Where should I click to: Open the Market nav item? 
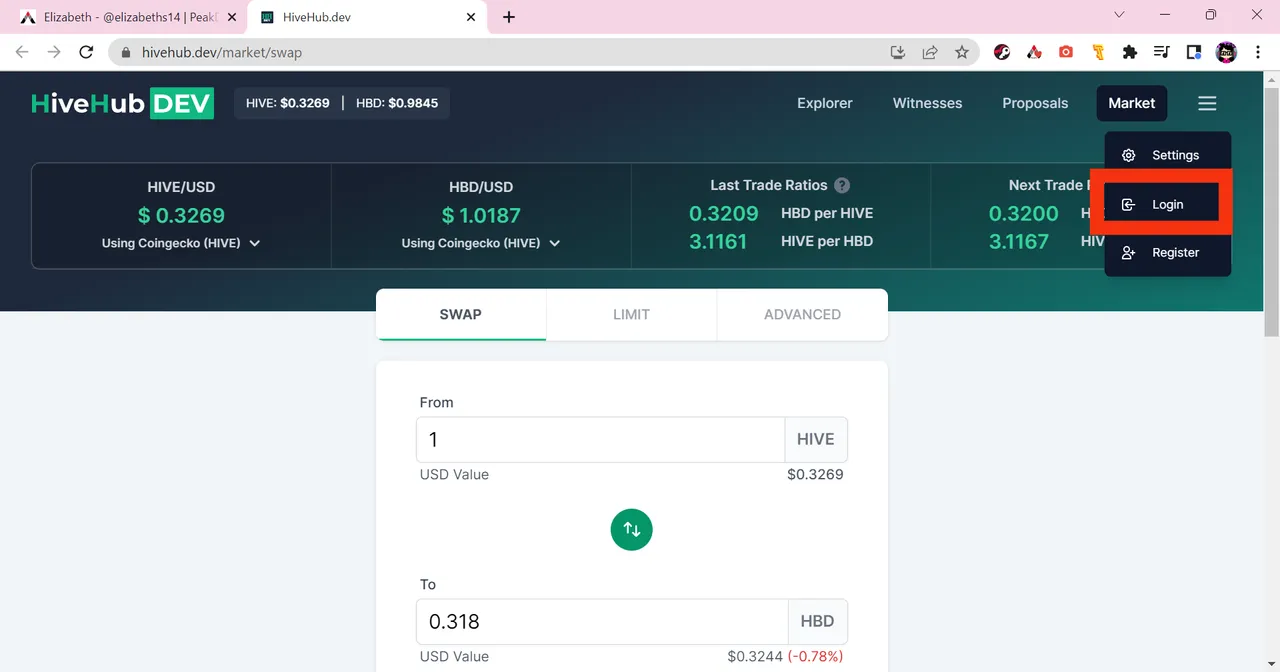(1132, 103)
